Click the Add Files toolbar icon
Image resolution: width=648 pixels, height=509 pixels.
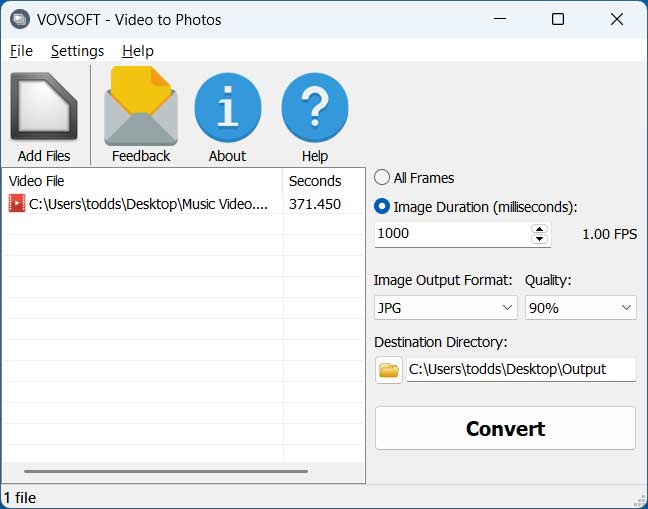click(x=44, y=107)
